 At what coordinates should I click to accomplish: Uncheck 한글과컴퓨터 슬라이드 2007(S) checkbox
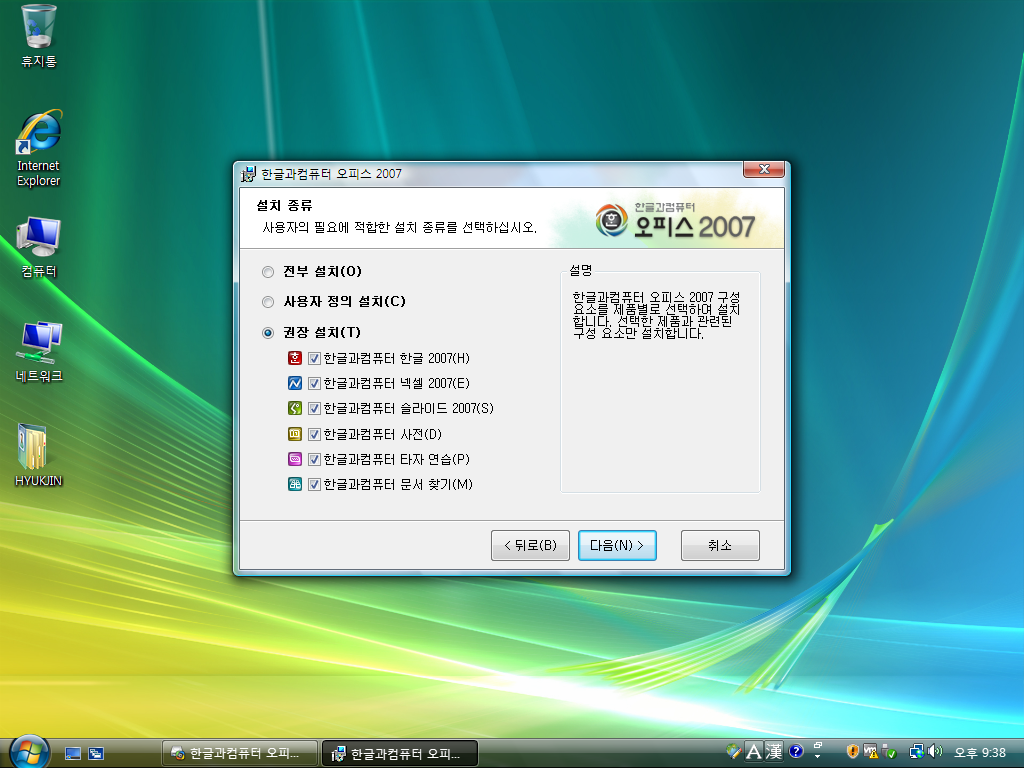[314, 409]
